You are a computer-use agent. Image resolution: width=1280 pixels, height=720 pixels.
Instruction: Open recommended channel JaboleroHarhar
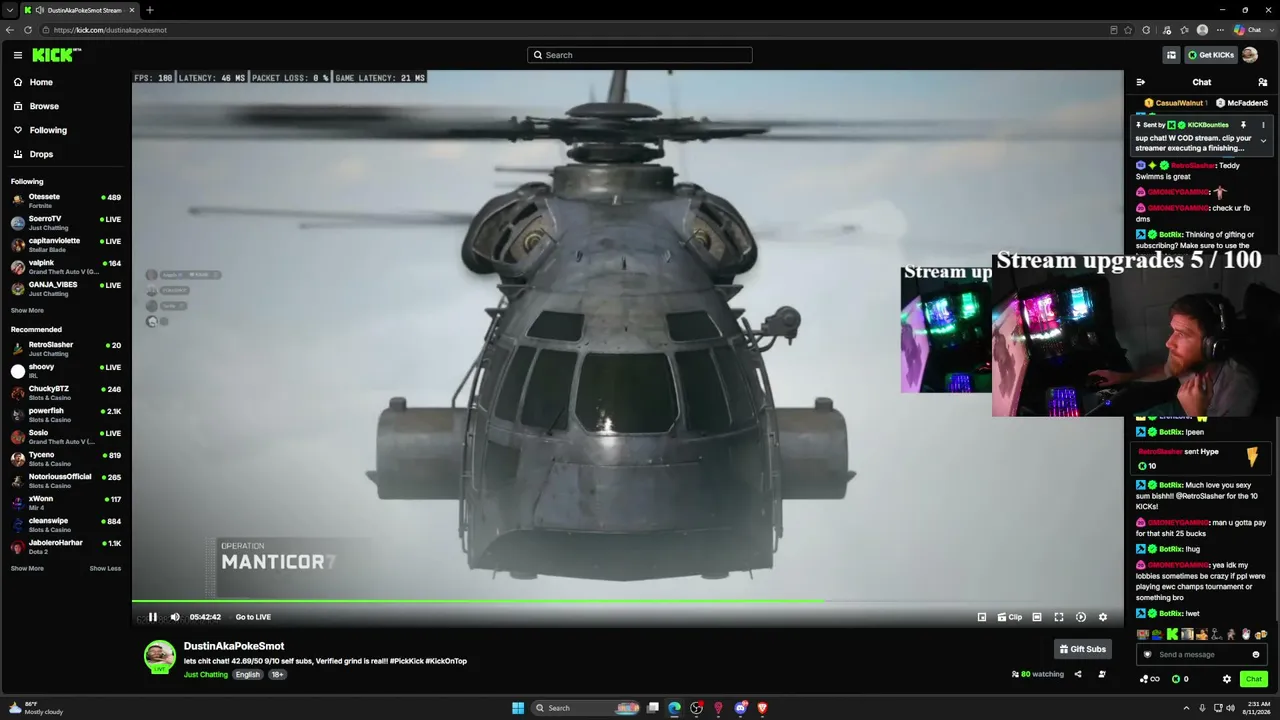66,546
